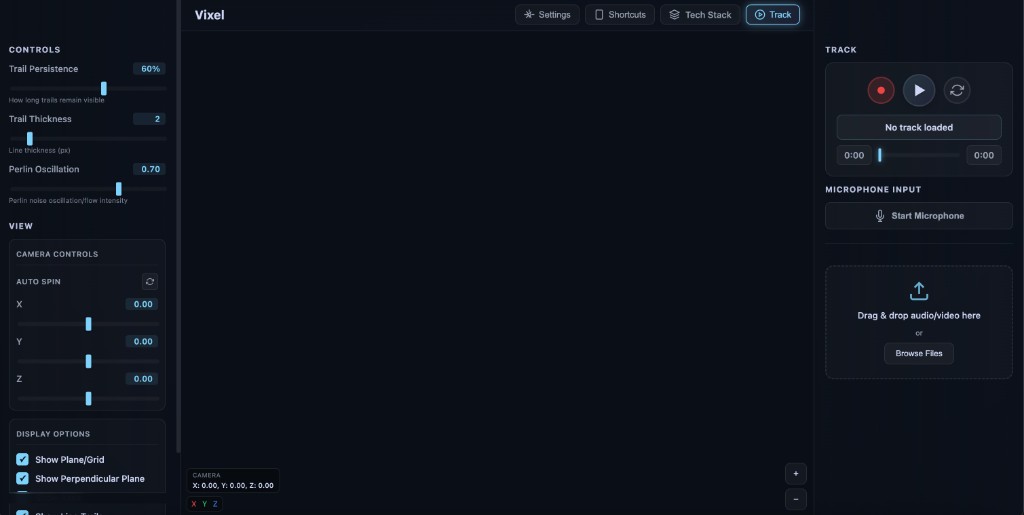The image size is (1024, 515).
Task: Adjust the auto spin Z slider
Action: (x=88, y=398)
